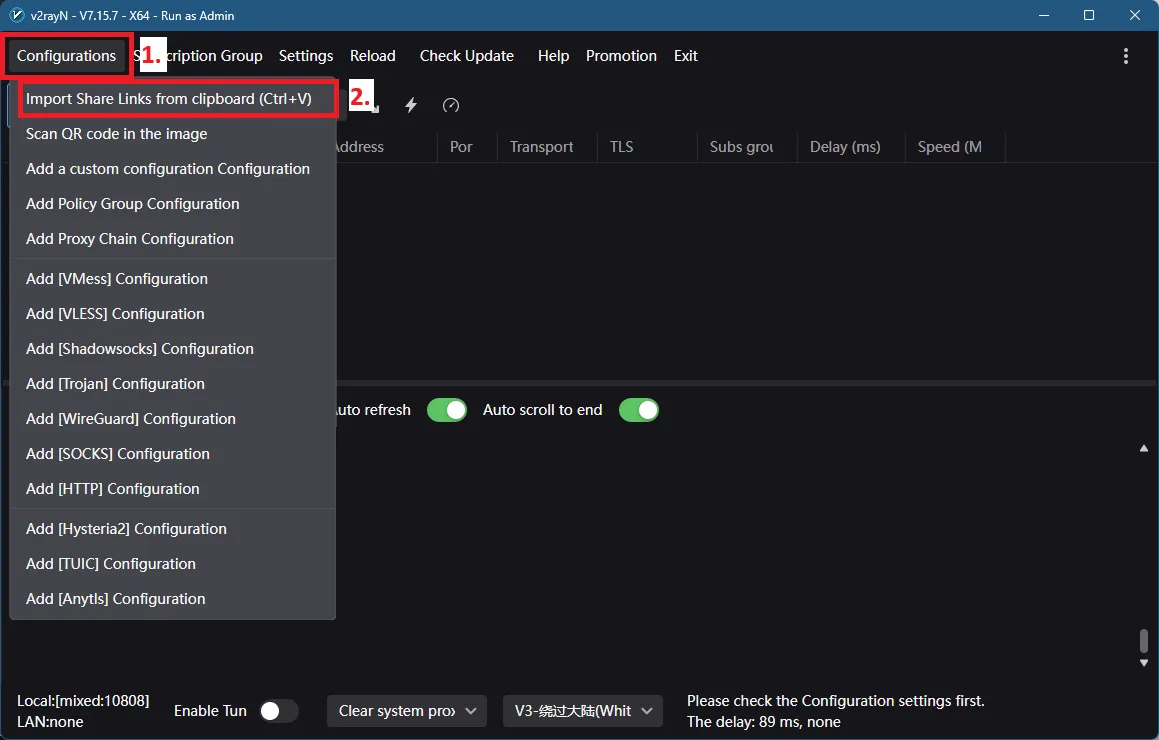
Task: Open the three-dot overflow menu
Action: pyautogui.click(x=1126, y=56)
